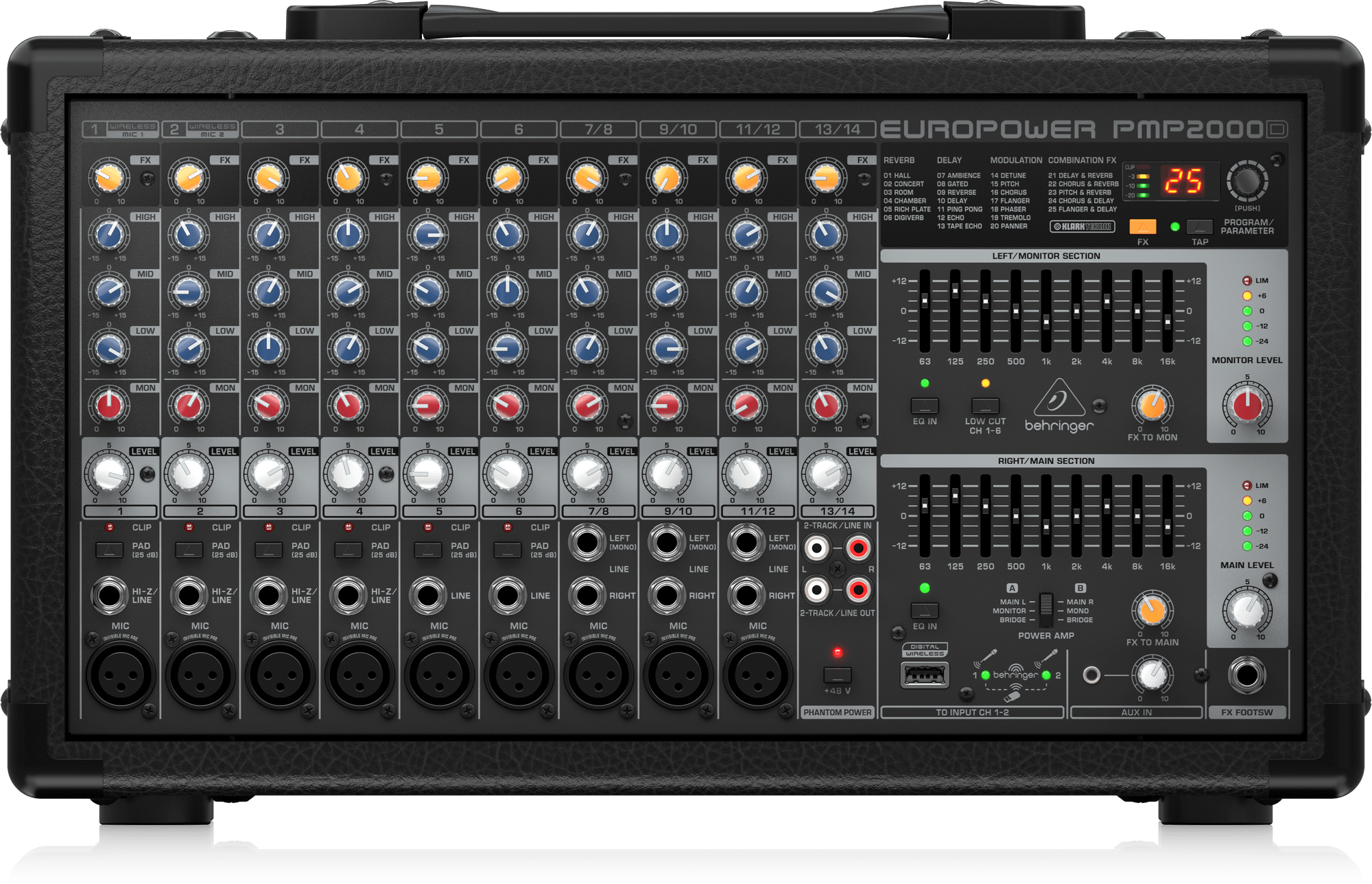Click the channel 13/14 HIGH EQ knob
This screenshot has height=884, width=1372.
click(x=826, y=235)
